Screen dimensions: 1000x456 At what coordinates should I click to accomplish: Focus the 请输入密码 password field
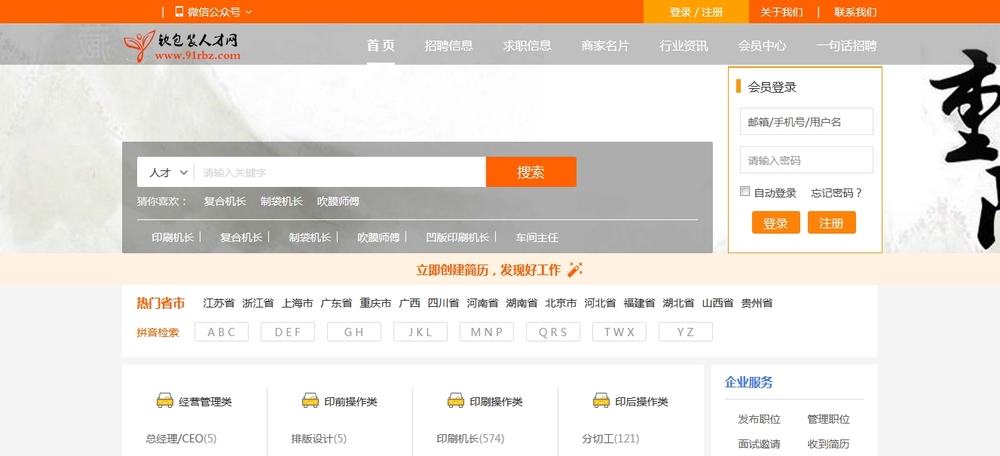[x=806, y=160]
